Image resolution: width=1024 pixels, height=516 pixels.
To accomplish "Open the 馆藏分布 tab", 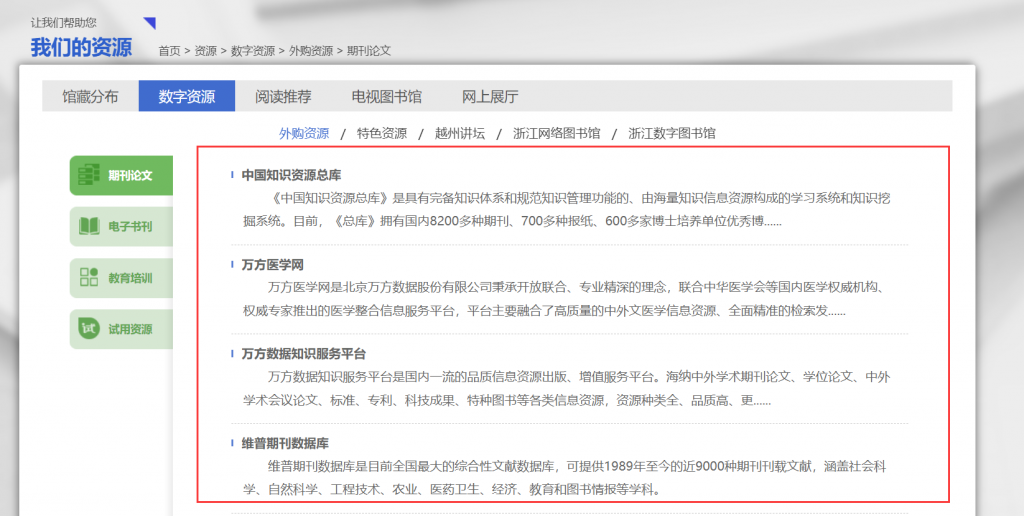I will (x=90, y=97).
